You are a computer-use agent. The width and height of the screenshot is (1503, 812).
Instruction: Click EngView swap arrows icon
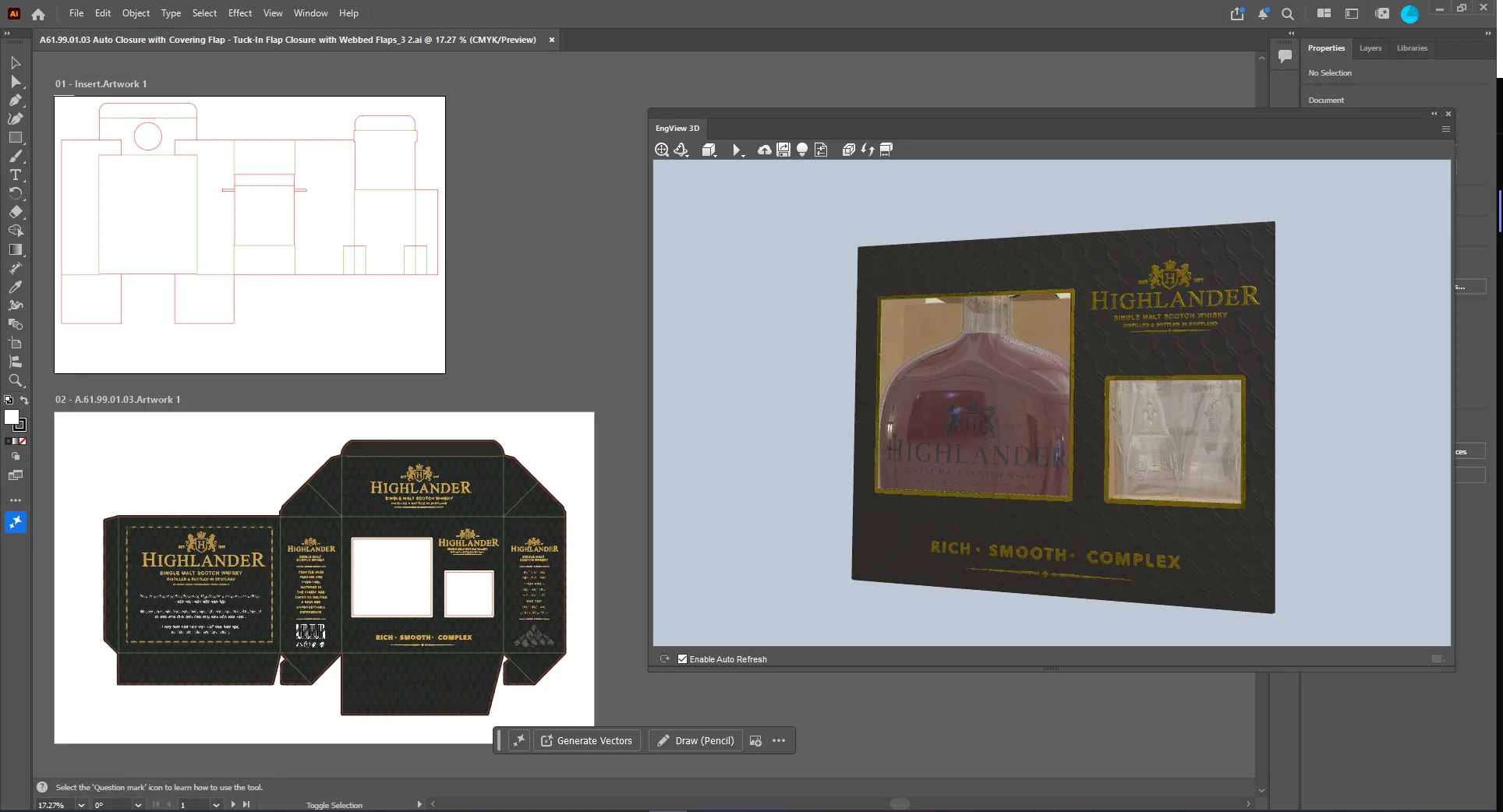tap(868, 150)
